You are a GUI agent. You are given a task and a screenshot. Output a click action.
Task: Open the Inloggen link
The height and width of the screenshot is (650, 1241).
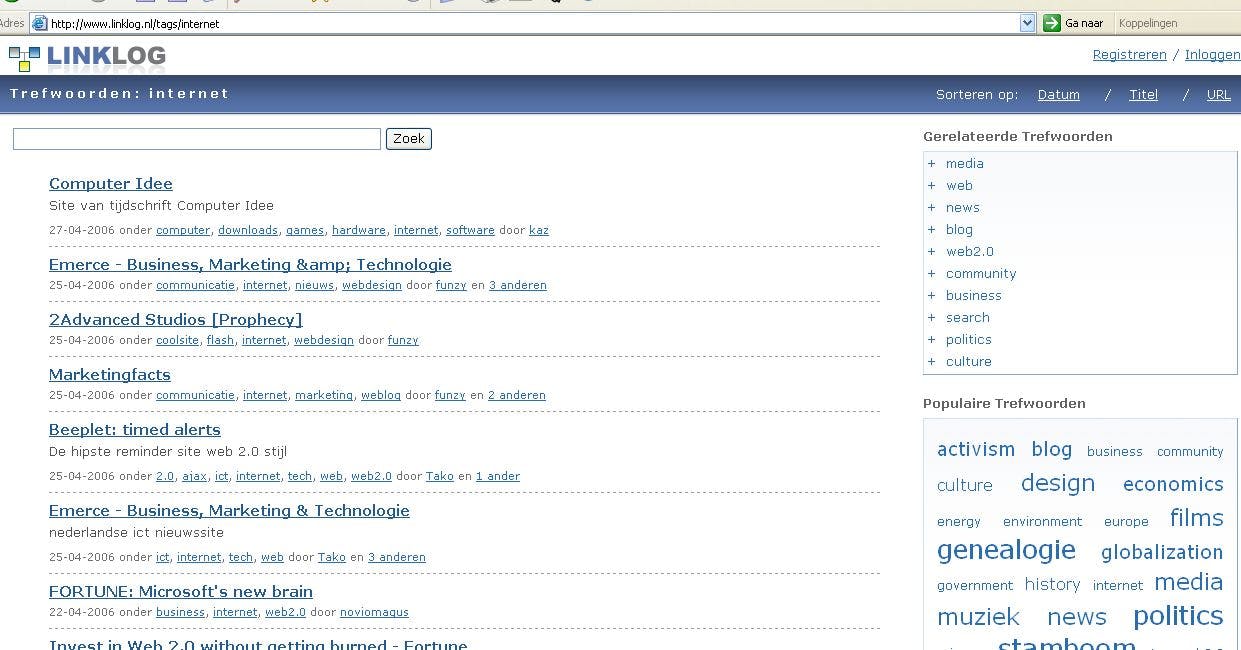pos(1212,54)
